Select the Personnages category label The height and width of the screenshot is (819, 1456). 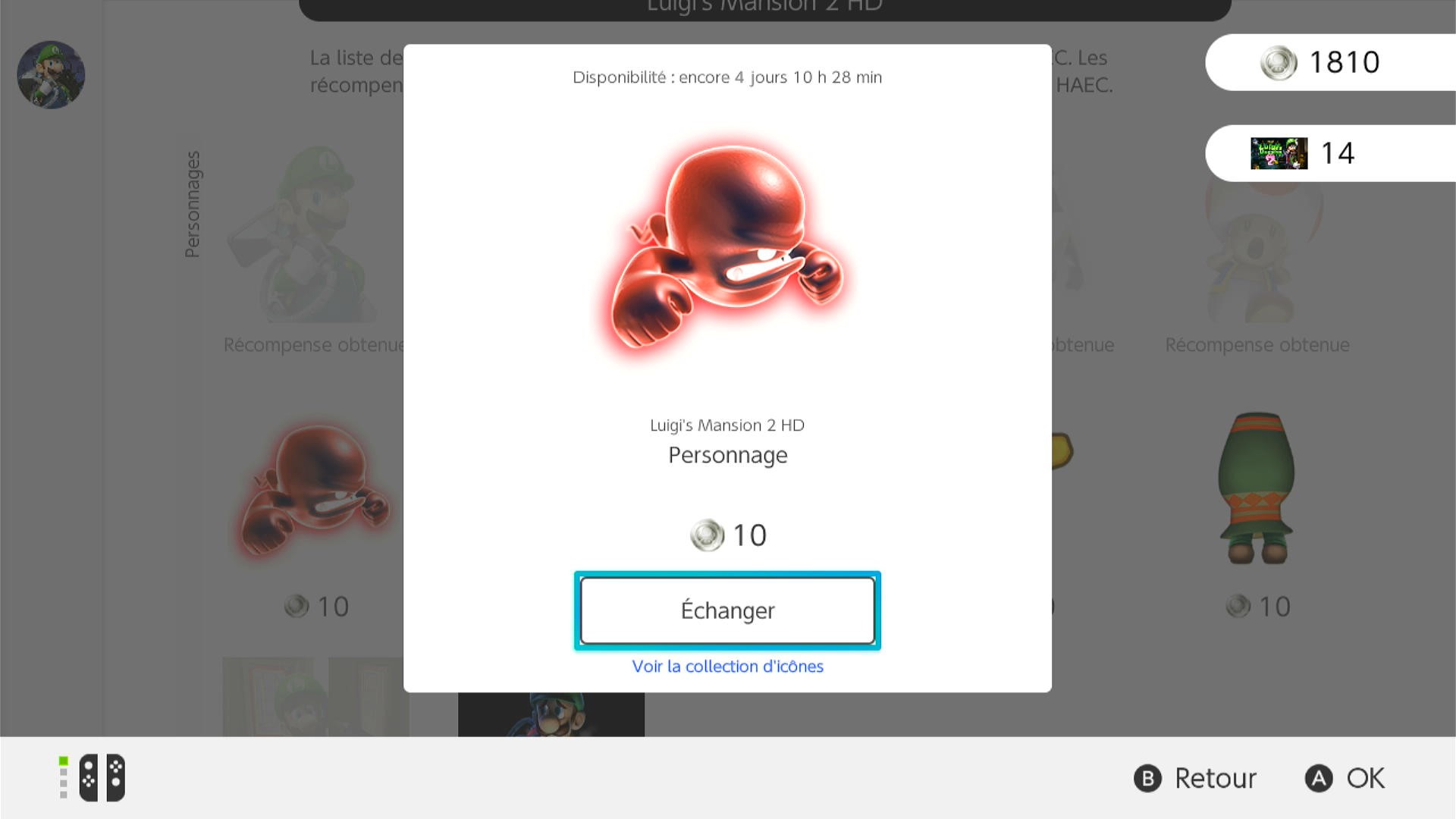pyautogui.click(x=193, y=204)
